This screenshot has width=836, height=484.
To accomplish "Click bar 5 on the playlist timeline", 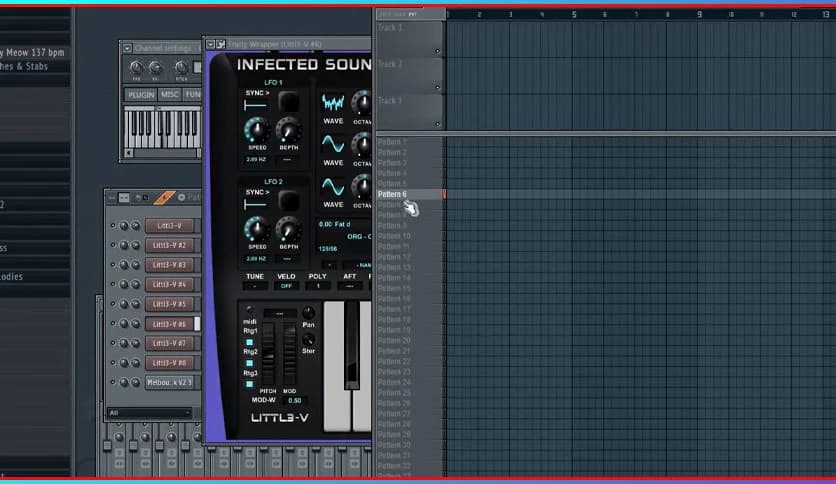I will (x=574, y=14).
